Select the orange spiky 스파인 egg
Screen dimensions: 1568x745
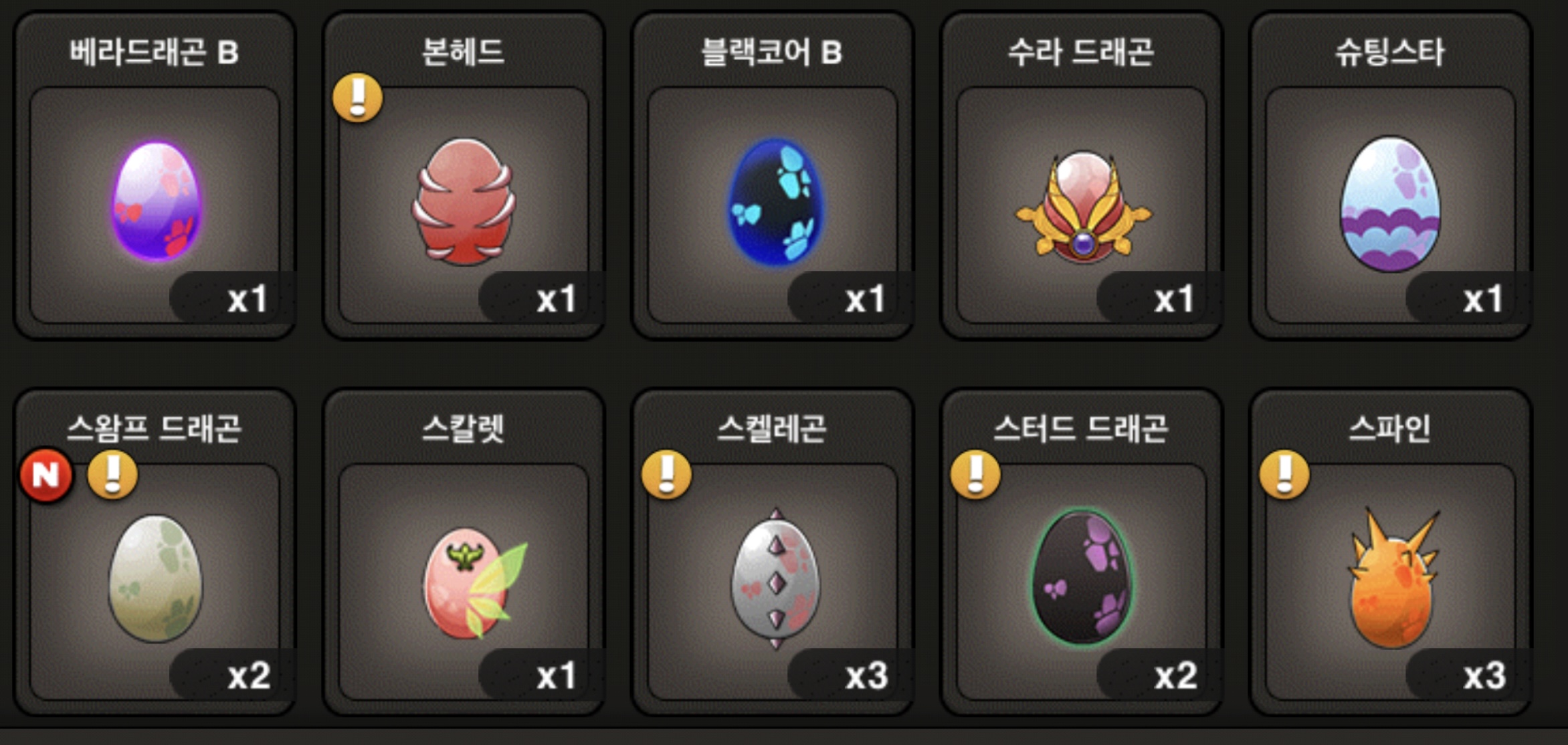(1393, 578)
